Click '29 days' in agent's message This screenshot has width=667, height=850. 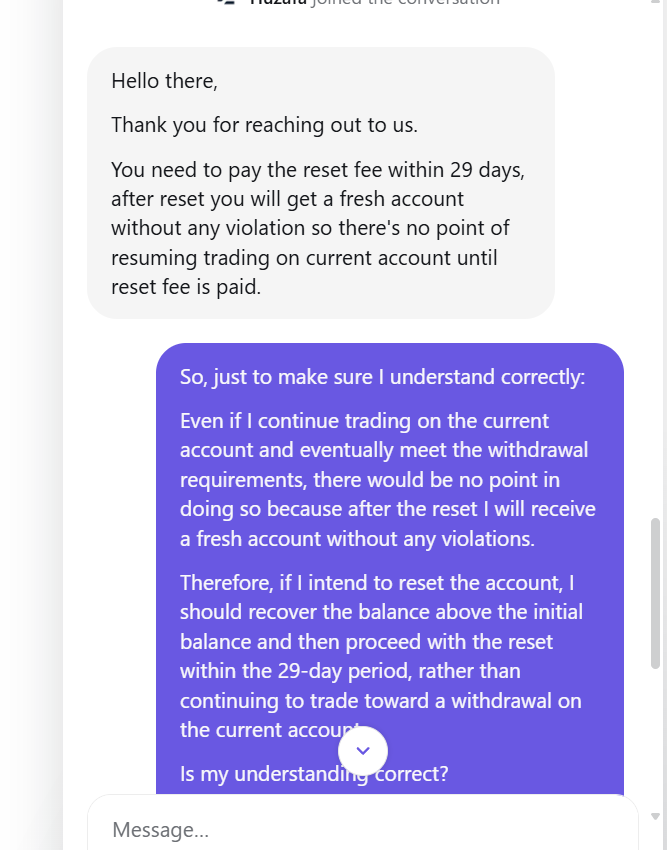487,170
